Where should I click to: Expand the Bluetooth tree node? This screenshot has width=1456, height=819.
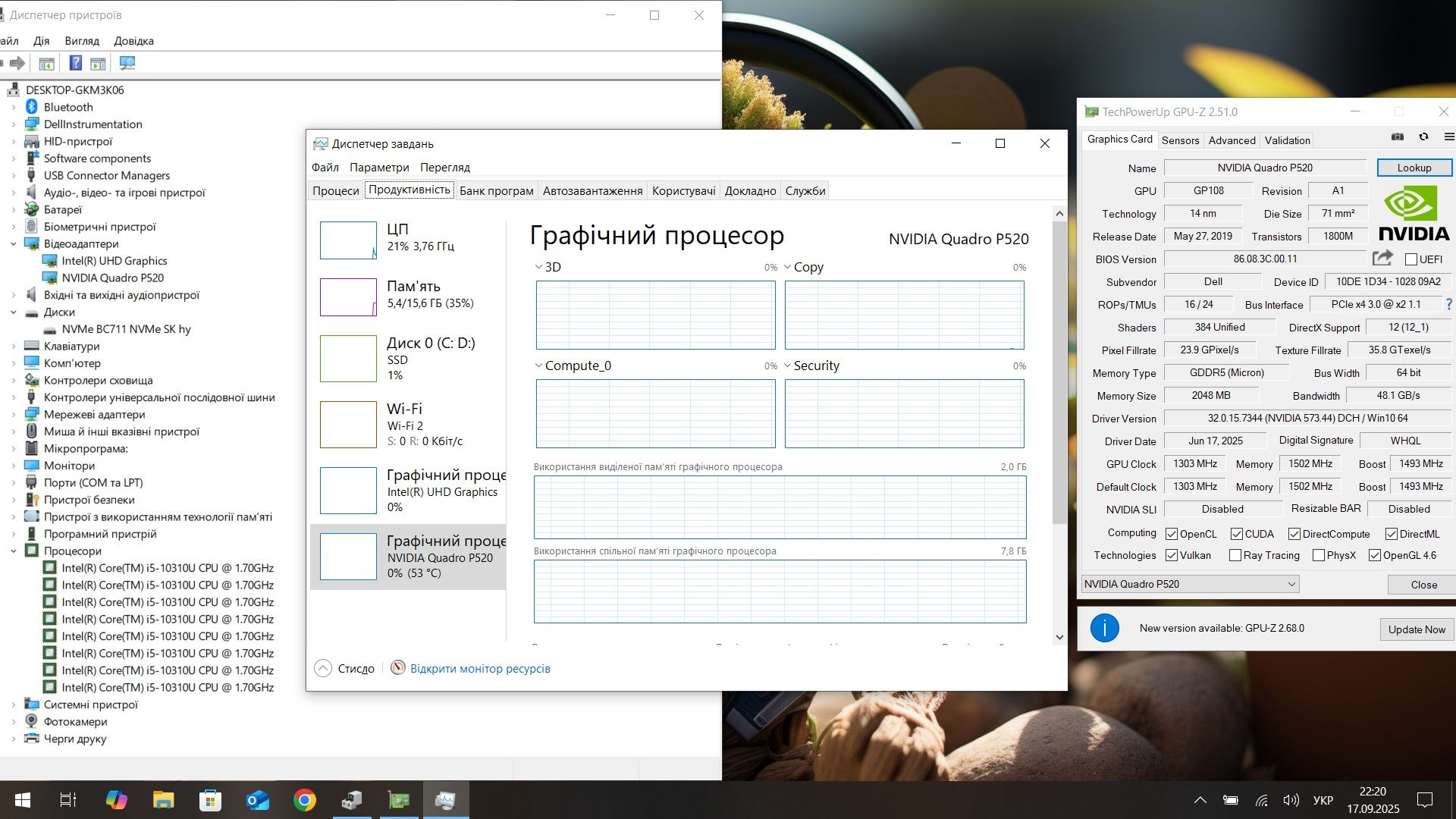click(x=13, y=107)
